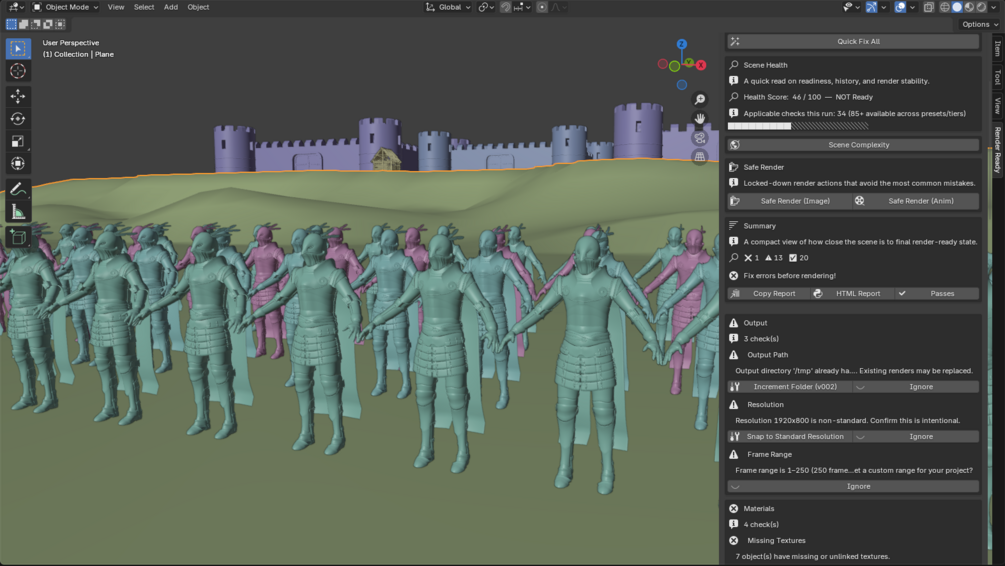Ignore the Frame Range warning

click(853, 487)
